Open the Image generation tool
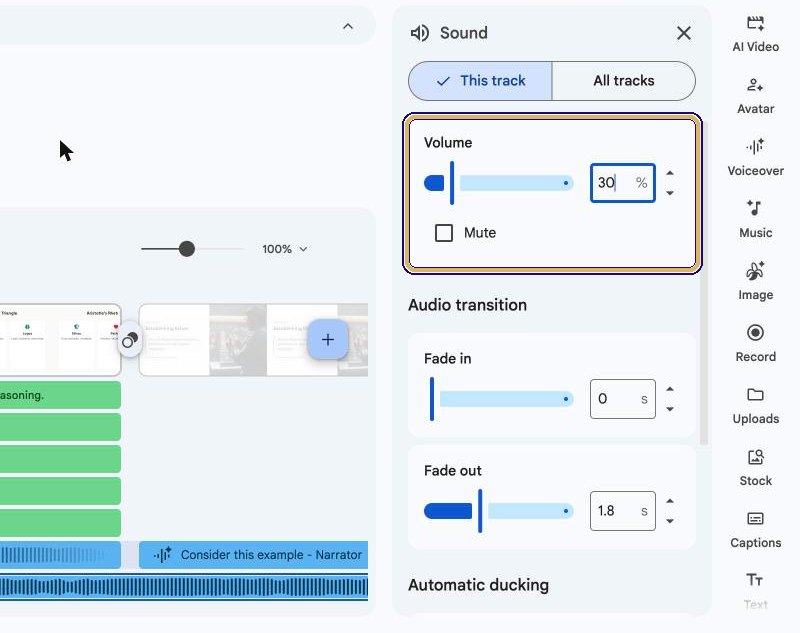The width and height of the screenshot is (800, 633). (755, 282)
